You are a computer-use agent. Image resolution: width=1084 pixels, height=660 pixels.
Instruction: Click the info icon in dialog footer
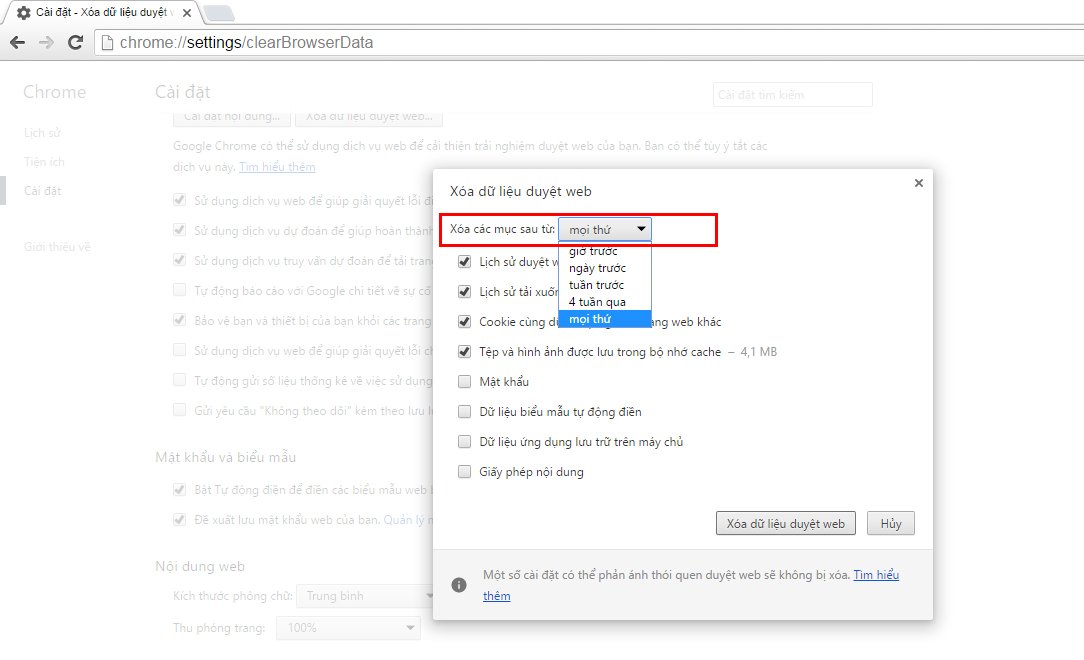pos(459,585)
